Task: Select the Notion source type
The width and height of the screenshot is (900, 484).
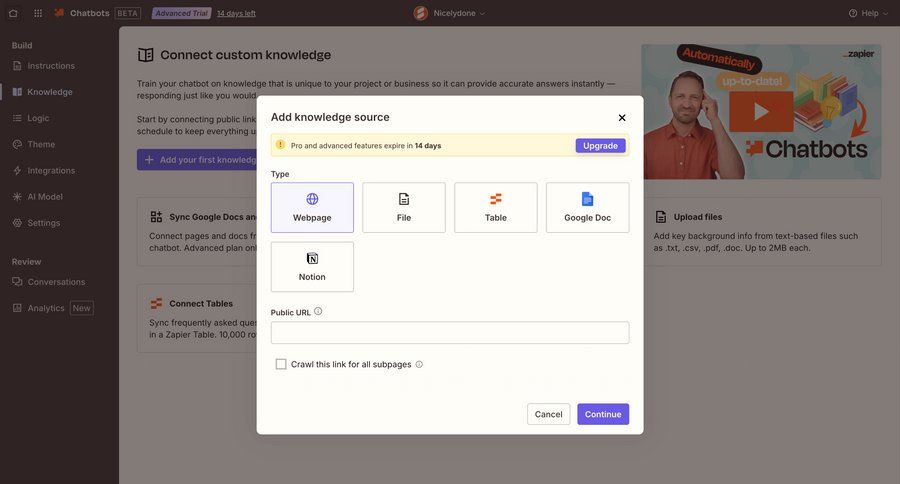Action: (x=312, y=267)
